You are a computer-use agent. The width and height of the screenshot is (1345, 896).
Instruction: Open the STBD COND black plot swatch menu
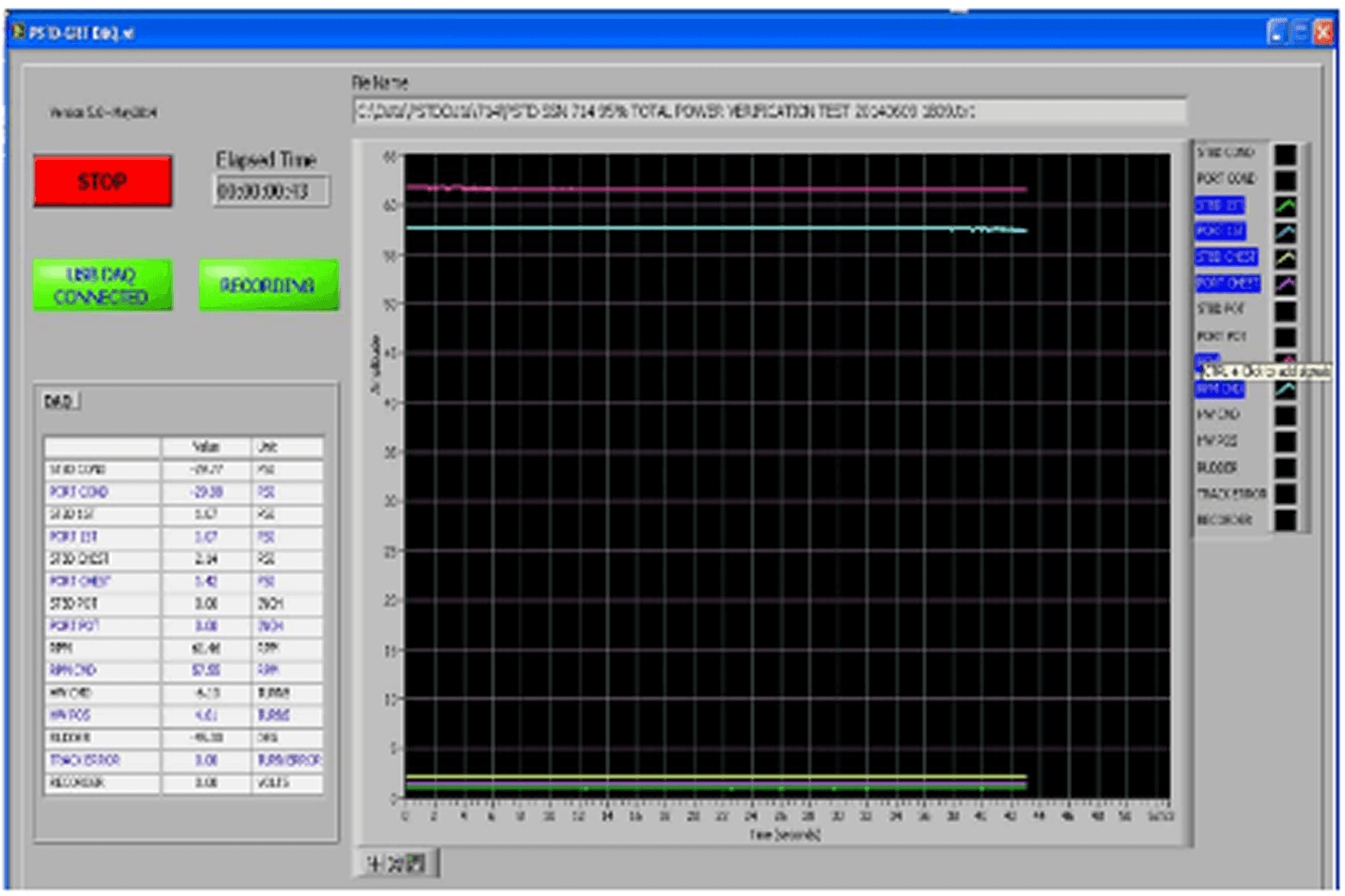point(1285,154)
